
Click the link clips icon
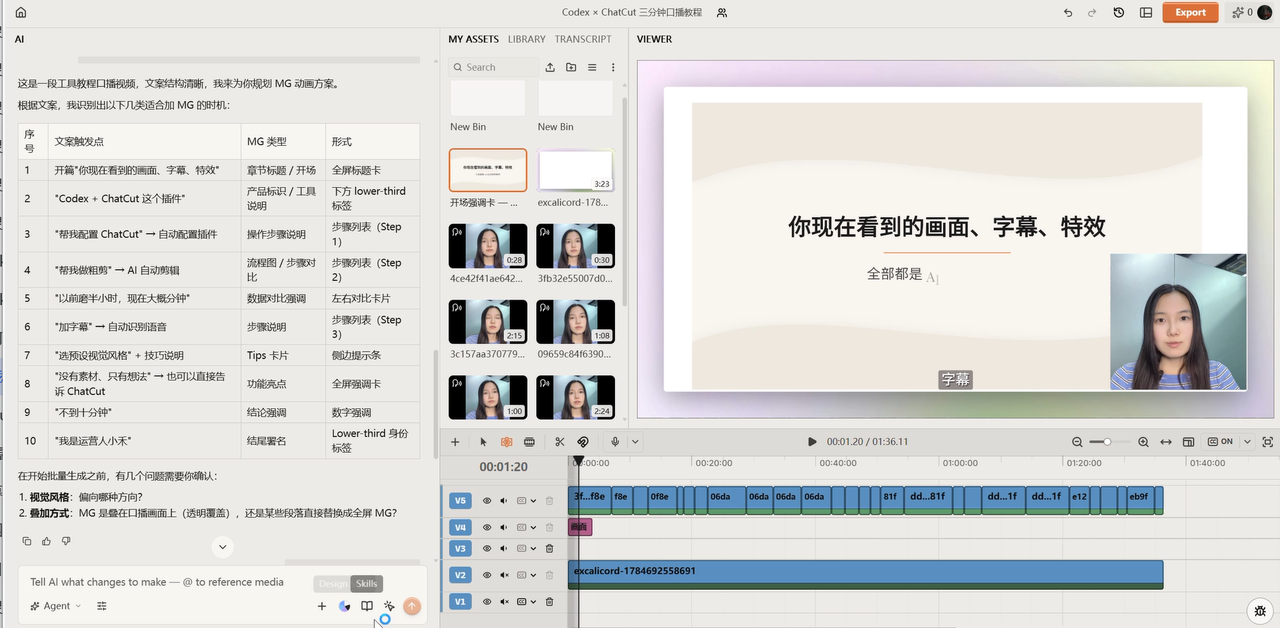coord(583,442)
